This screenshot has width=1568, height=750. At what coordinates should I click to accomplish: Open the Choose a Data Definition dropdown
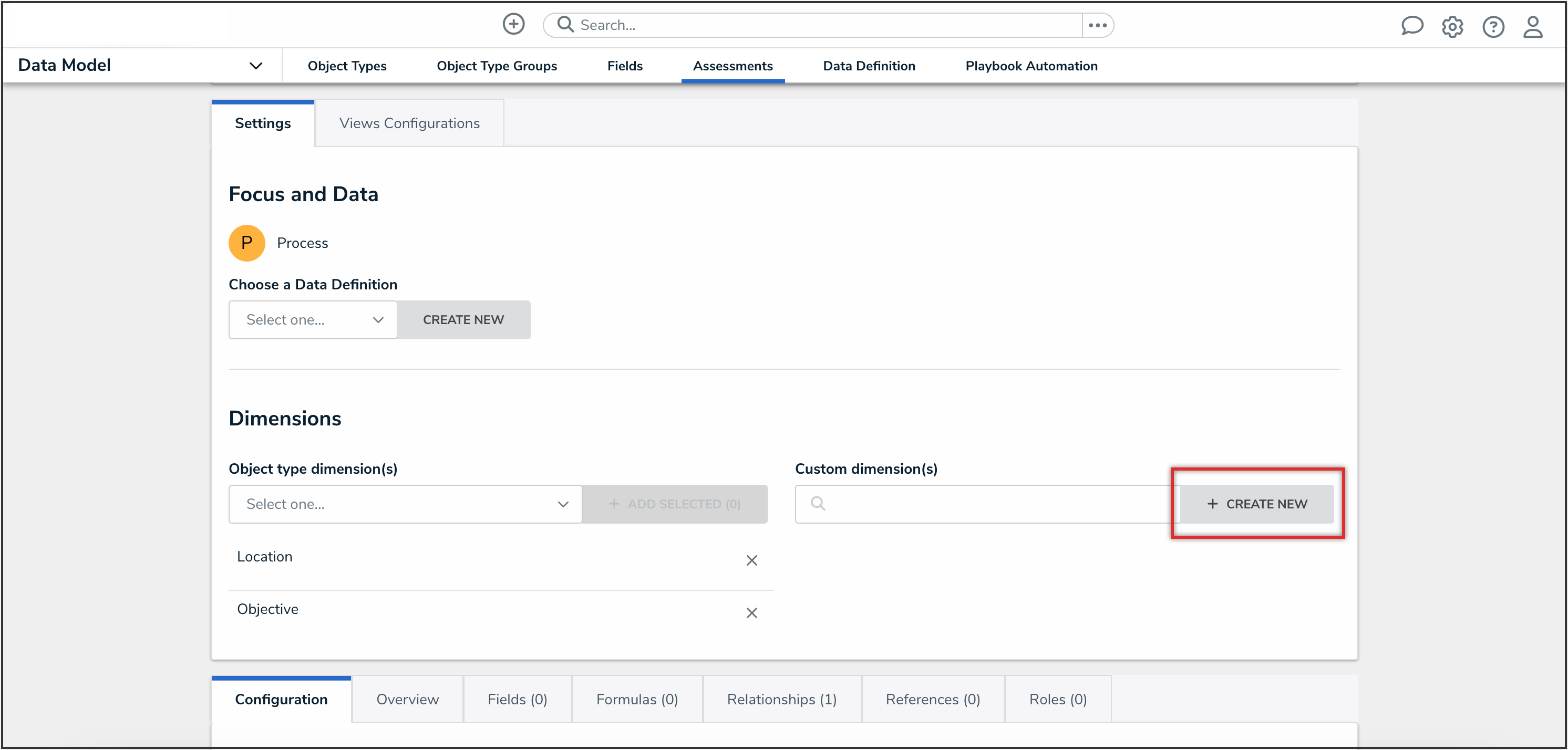point(312,319)
